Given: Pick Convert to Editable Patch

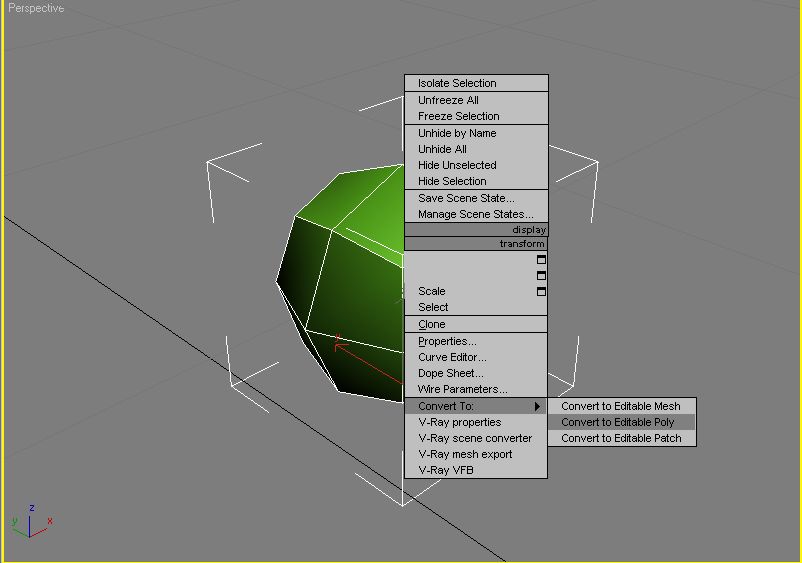Looking at the screenshot, I should point(622,438).
